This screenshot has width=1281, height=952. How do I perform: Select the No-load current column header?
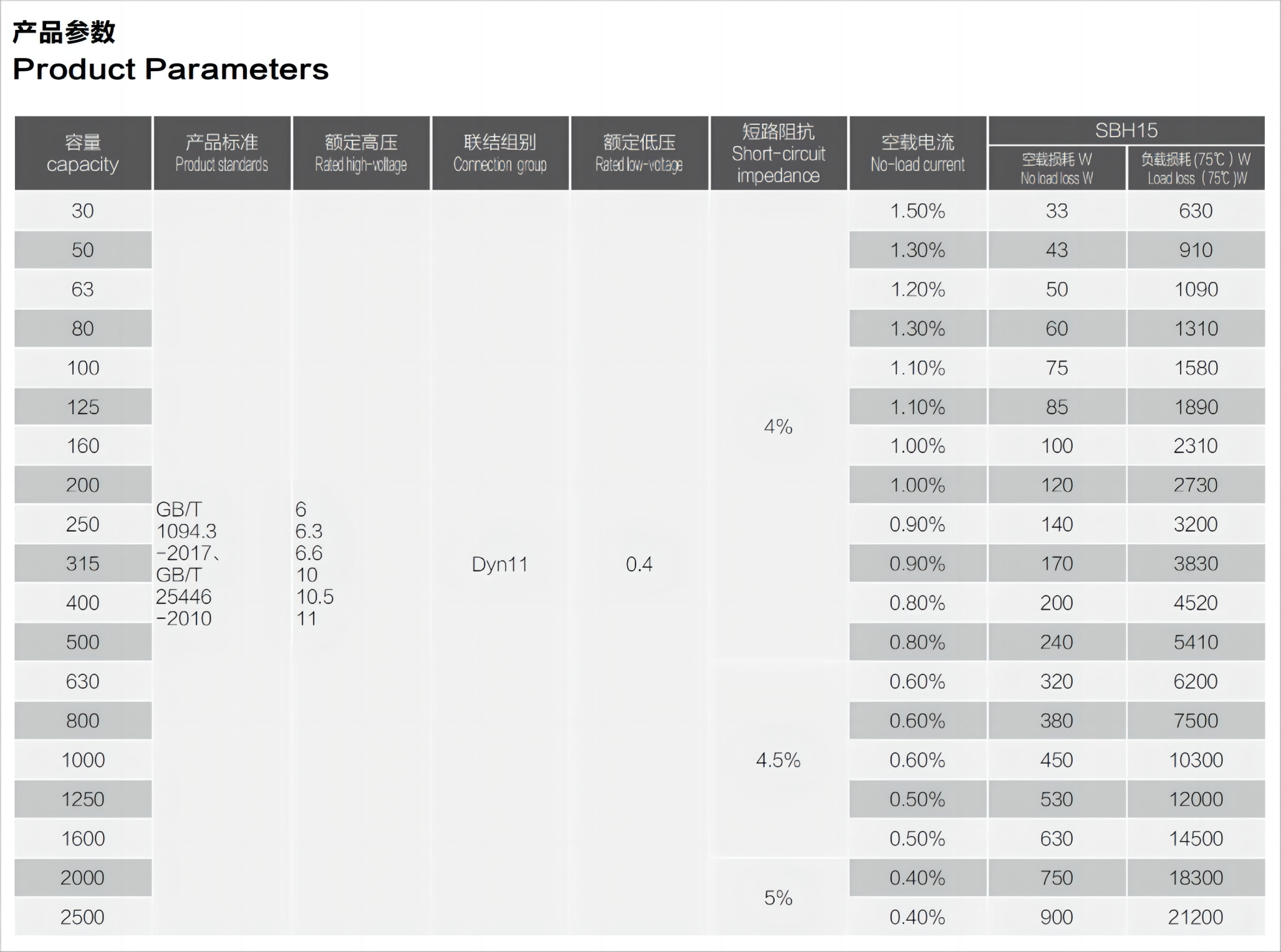(x=918, y=153)
